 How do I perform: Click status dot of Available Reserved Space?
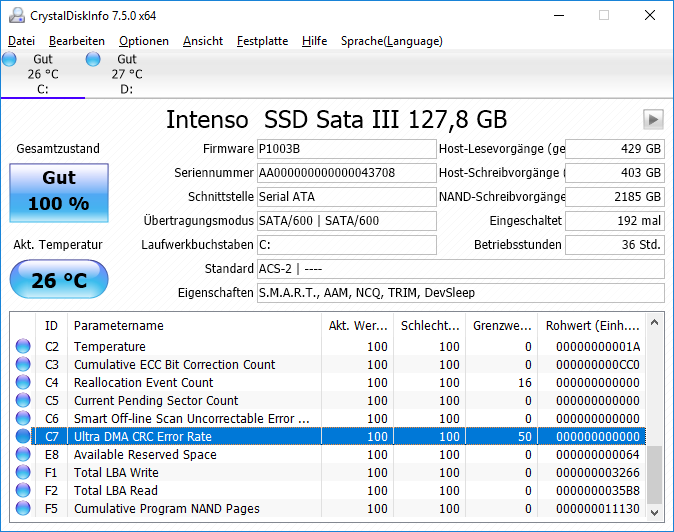(x=23, y=454)
